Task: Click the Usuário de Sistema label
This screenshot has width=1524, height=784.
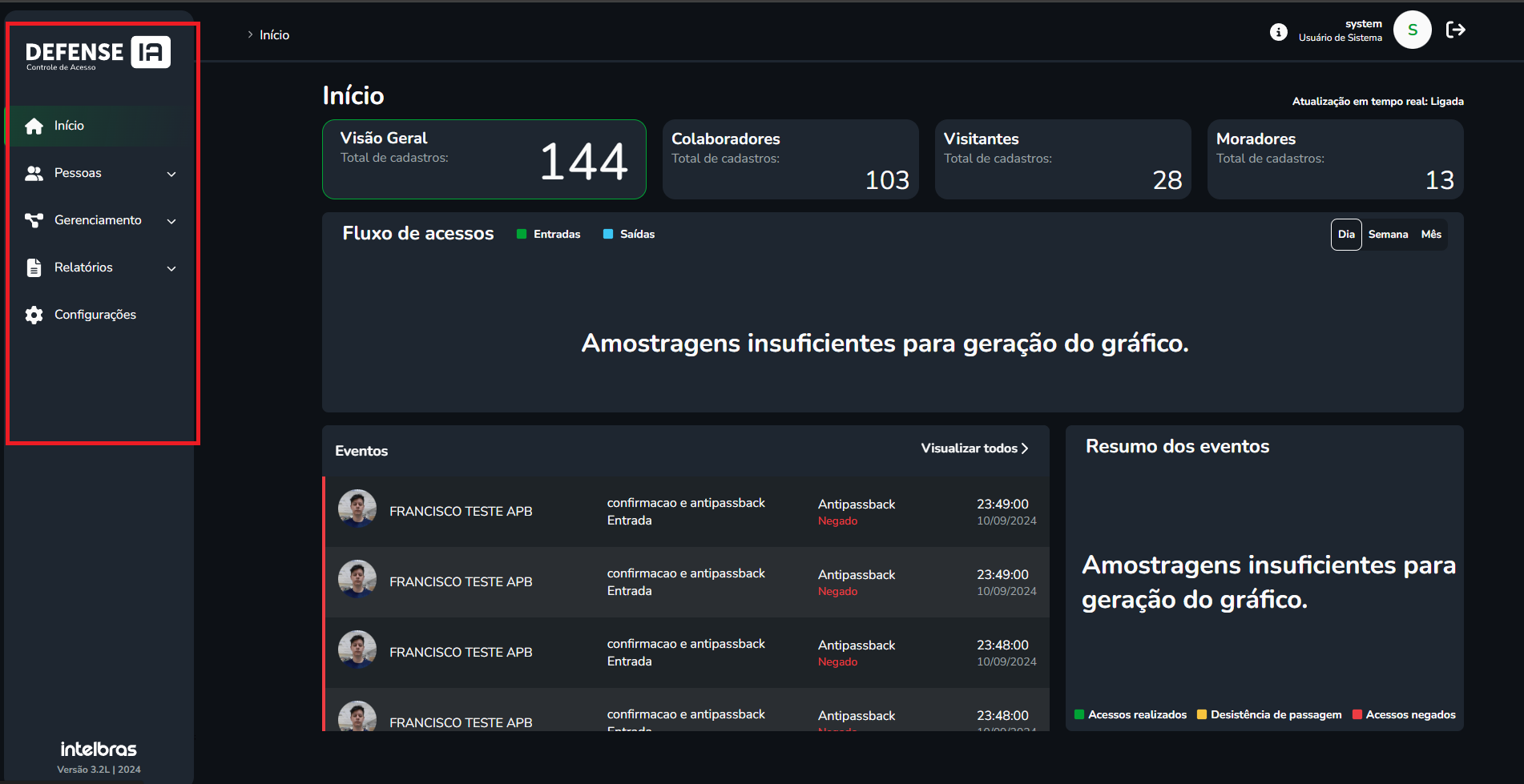Action: pyautogui.click(x=1340, y=38)
